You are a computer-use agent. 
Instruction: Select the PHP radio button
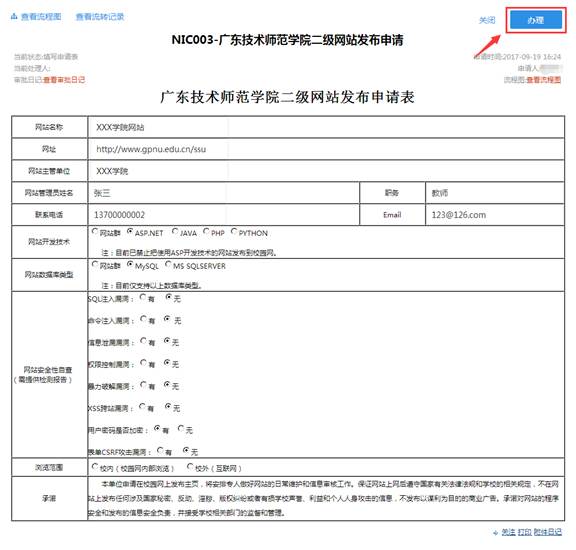pos(206,231)
